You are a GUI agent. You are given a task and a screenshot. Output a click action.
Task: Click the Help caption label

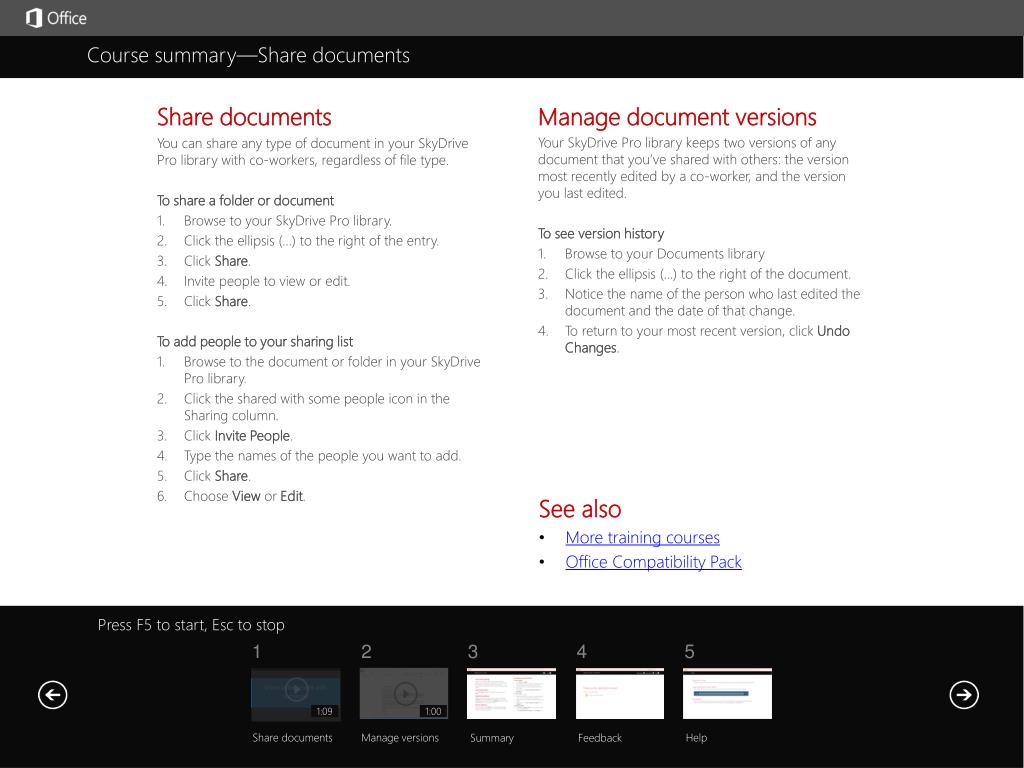696,738
